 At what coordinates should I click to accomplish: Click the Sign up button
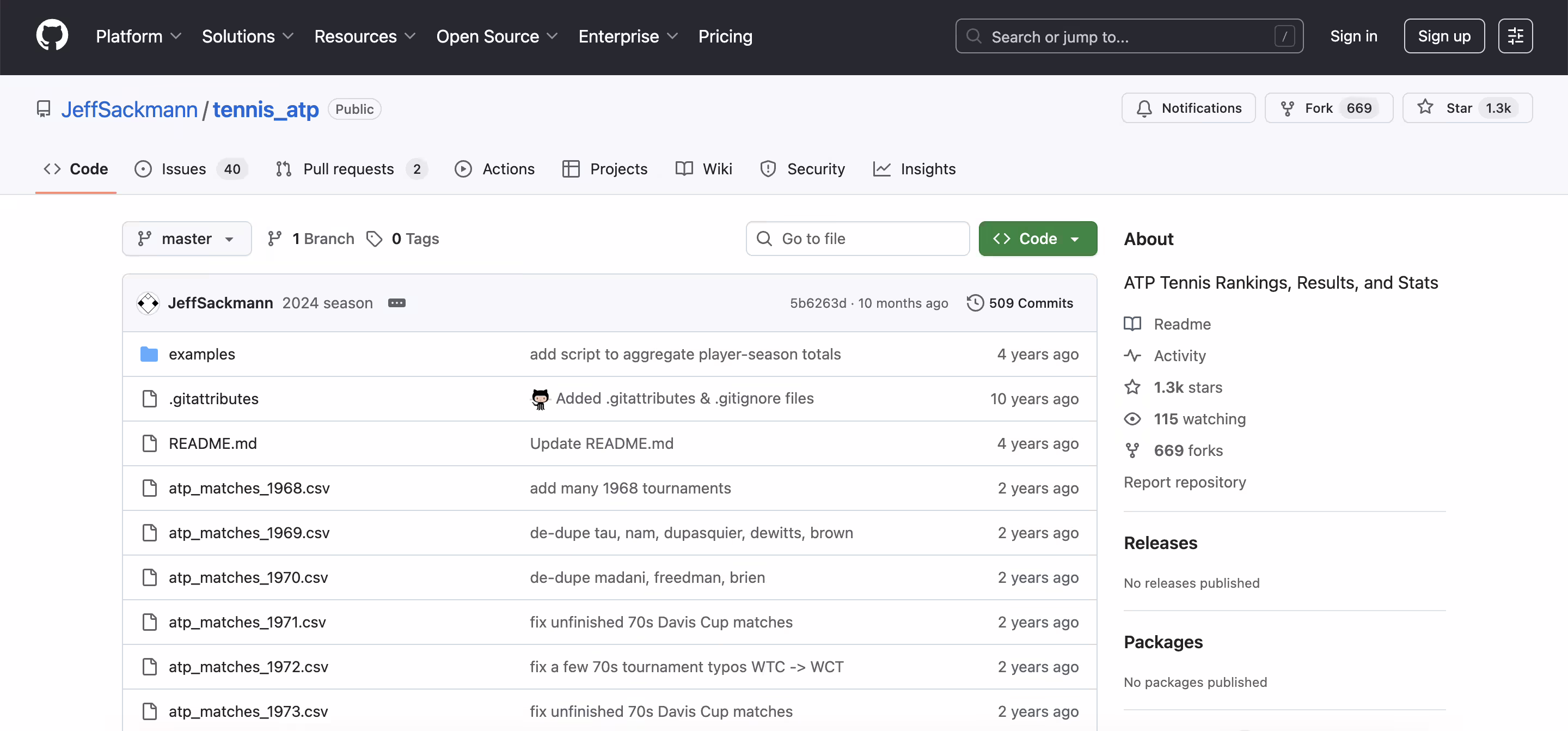coord(1444,36)
